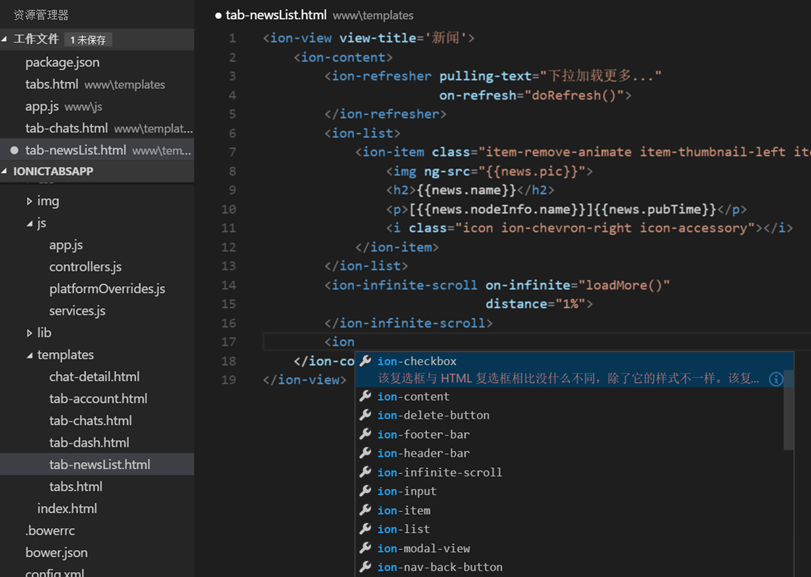Click the wrench icon beside ion-list suggestion
Screen dimensions: 811x577
tap(365, 529)
